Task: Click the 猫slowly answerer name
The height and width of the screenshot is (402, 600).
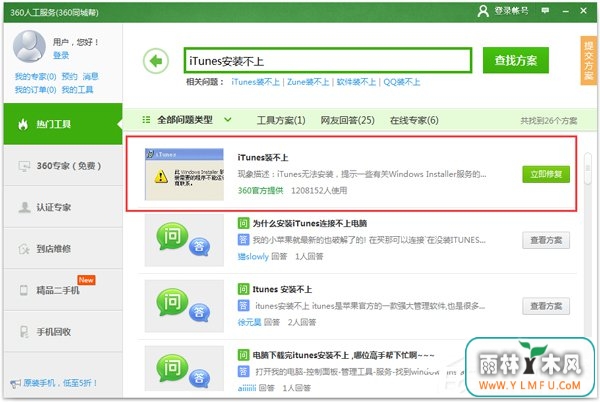Action: click(253, 256)
